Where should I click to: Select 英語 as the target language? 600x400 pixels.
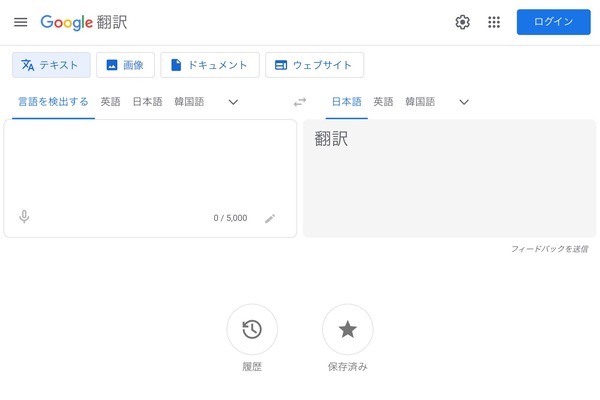pyautogui.click(x=383, y=102)
